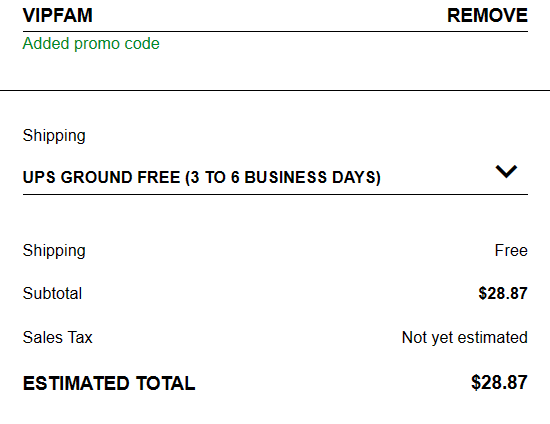Select the VIPFAM promo code text
Screen dimensions: 550x424
pos(58,16)
